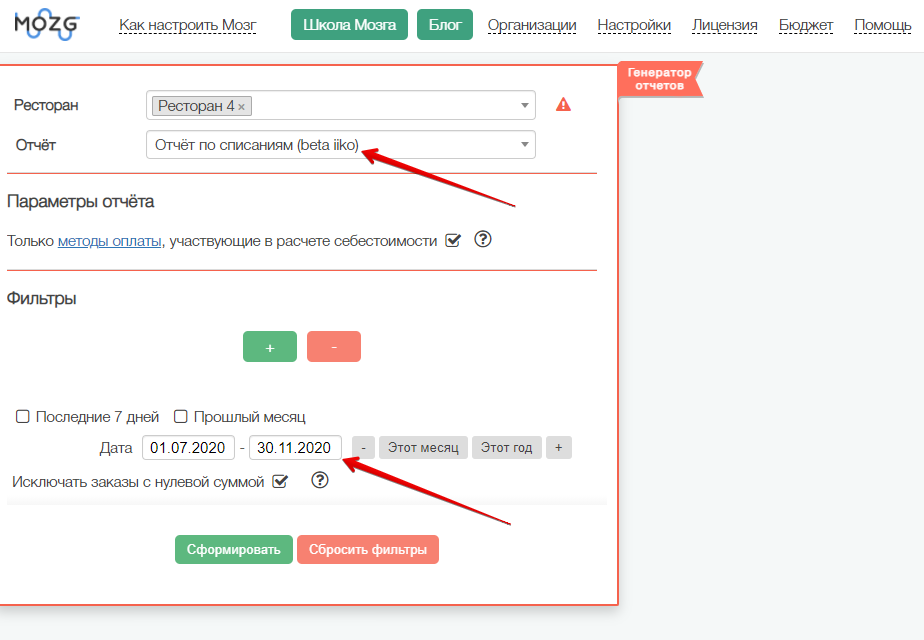
Task: Click the MOZG logo
Action: pos(47,25)
